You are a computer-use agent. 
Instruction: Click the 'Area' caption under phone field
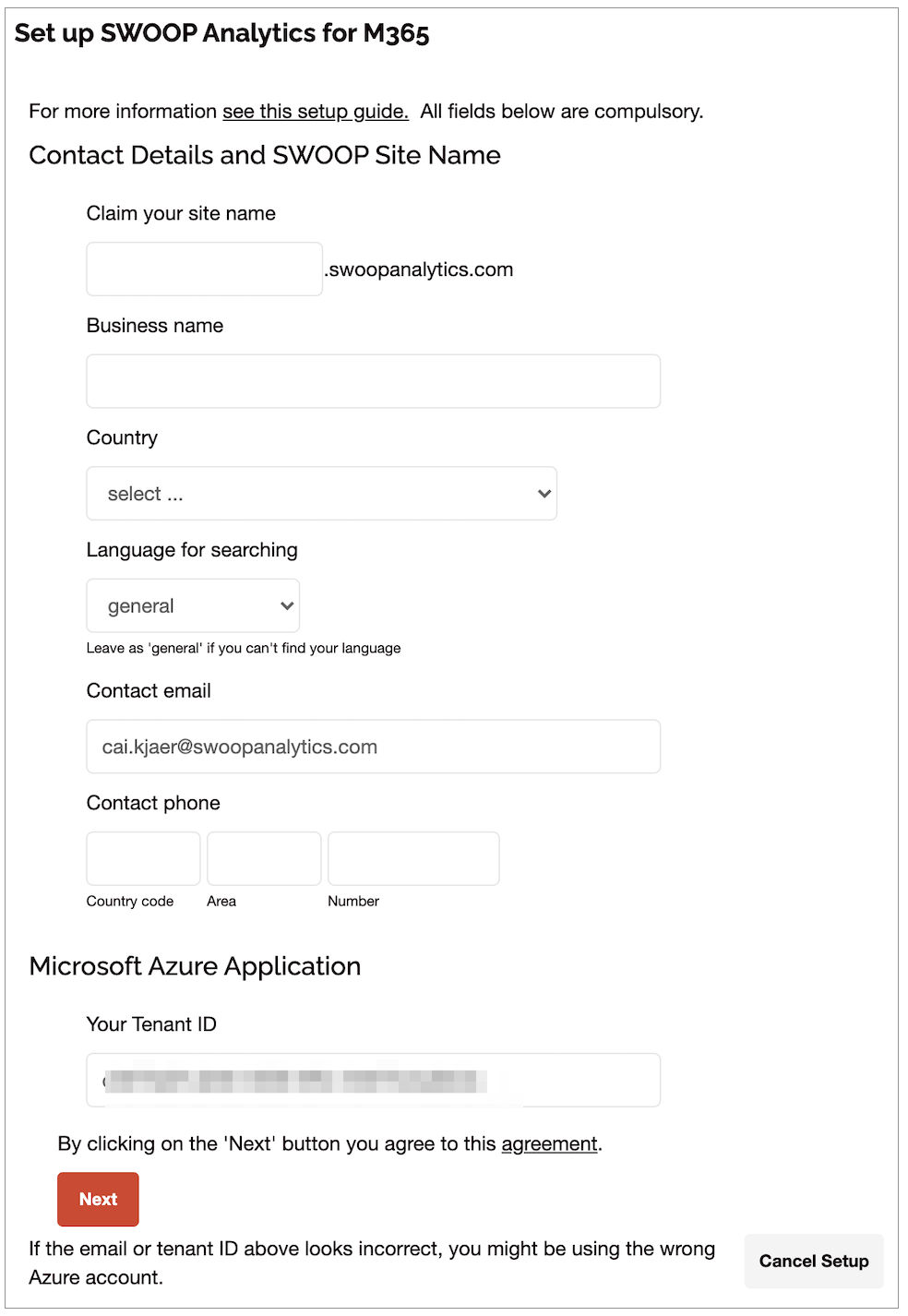tap(221, 901)
